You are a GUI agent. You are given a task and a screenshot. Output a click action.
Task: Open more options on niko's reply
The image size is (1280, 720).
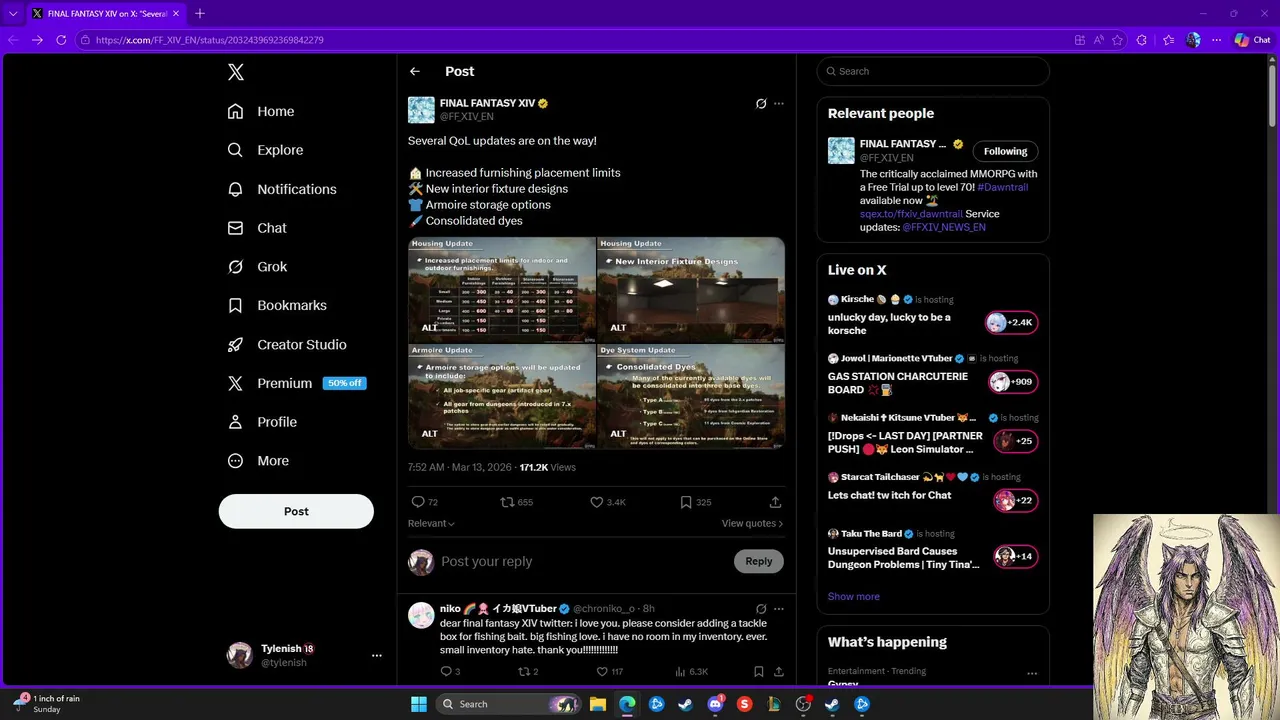[x=779, y=608]
